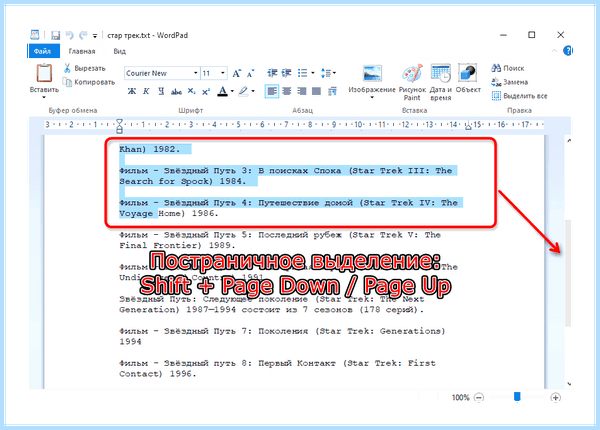The image size is (600, 430).
Task: Open the WordPad help question icon
Action: coord(568,51)
